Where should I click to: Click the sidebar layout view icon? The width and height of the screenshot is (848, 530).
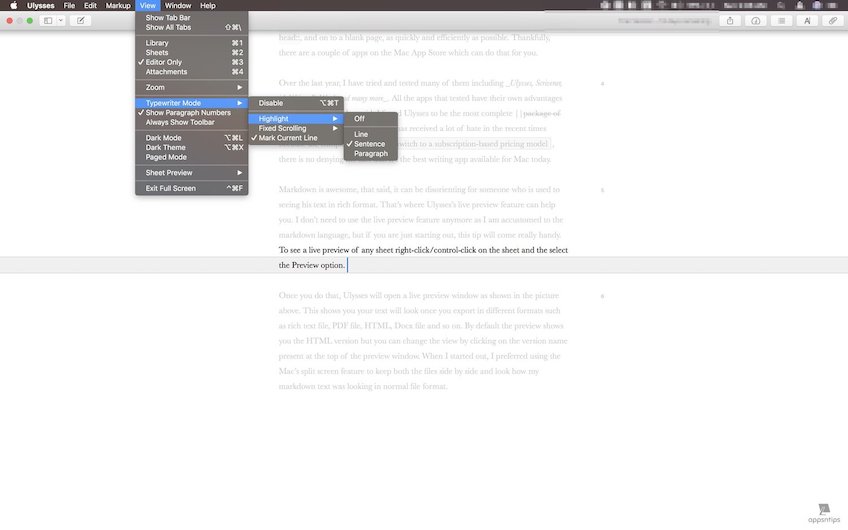[48, 20]
